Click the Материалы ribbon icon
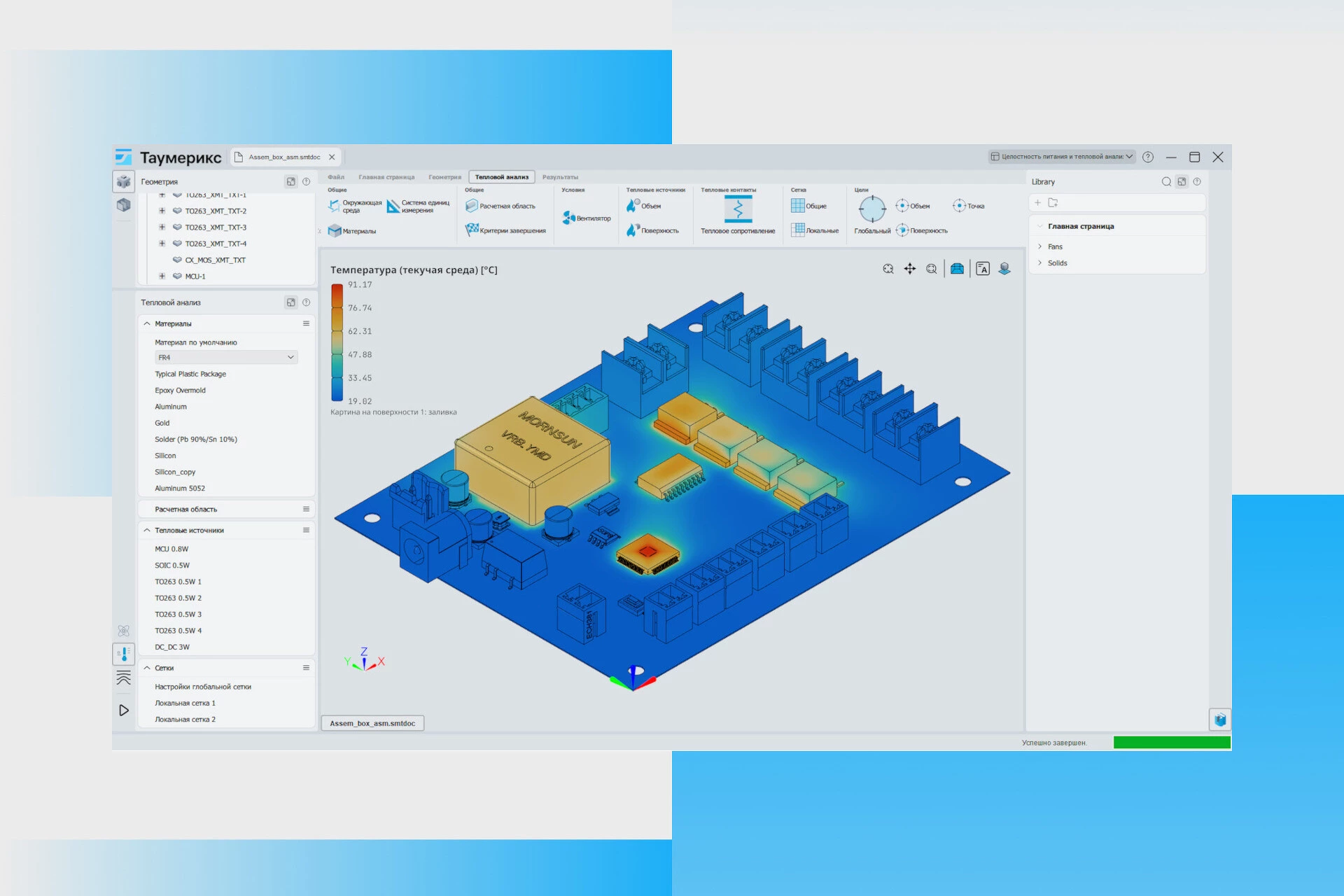 click(335, 231)
